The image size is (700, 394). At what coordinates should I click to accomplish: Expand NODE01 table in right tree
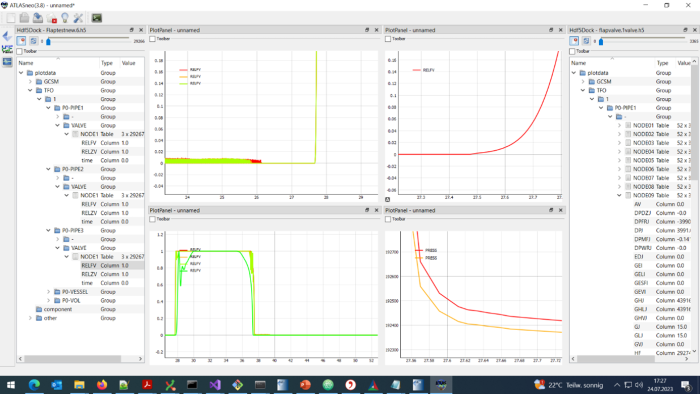619,125
